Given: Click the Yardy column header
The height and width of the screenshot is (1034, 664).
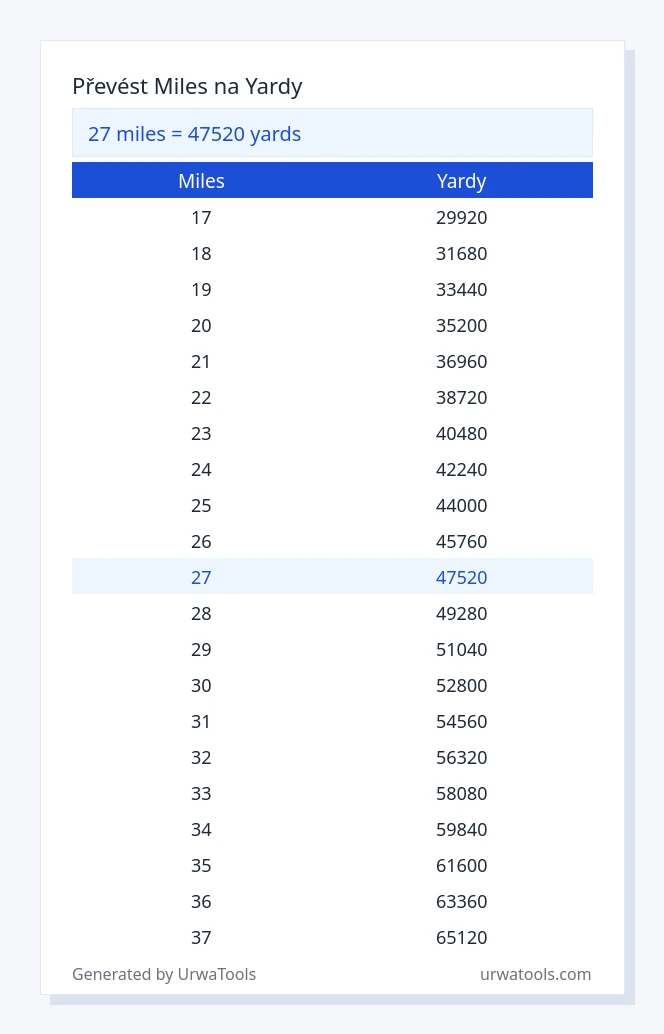Looking at the screenshot, I should click(462, 181).
